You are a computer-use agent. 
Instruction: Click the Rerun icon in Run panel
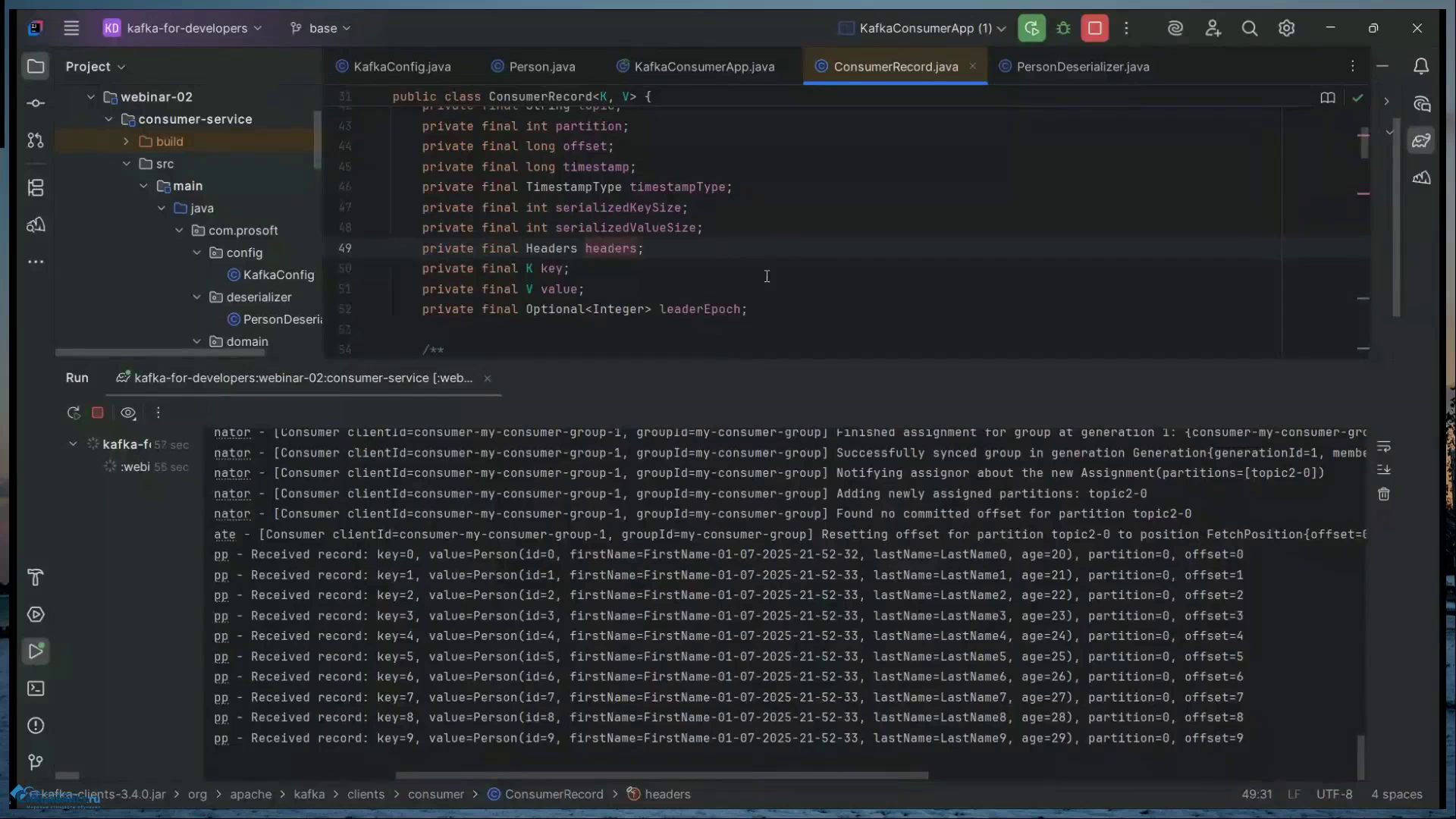point(74,413)
